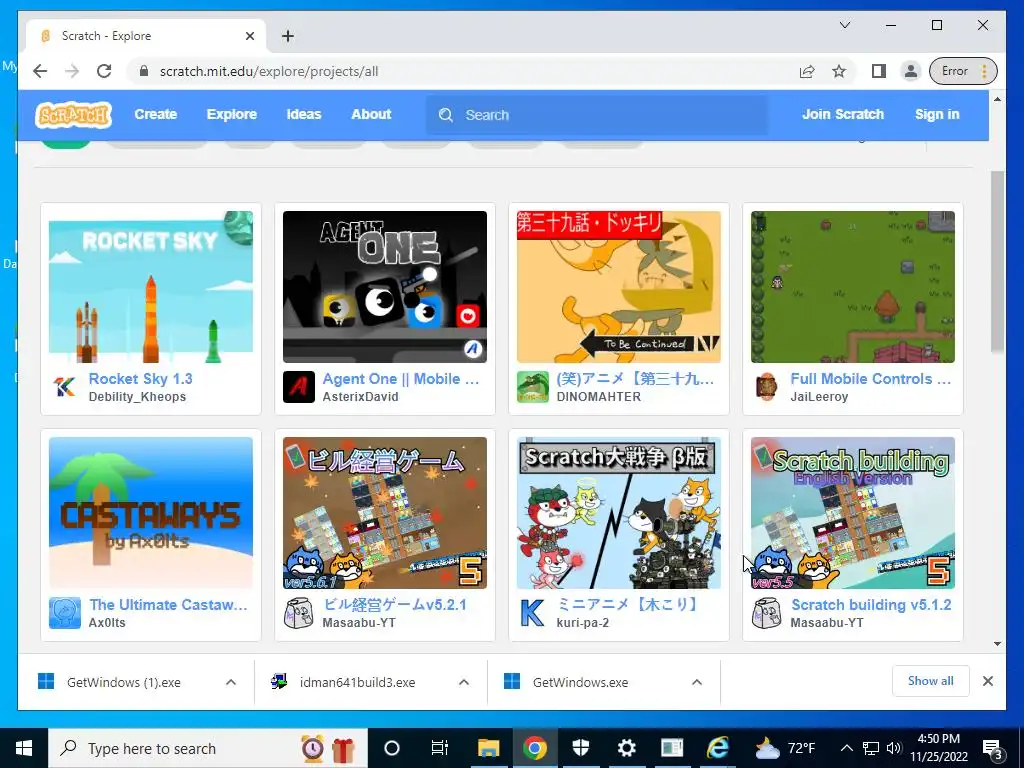
Task: Click Windows taskbar search box
Action: (208, 748)
